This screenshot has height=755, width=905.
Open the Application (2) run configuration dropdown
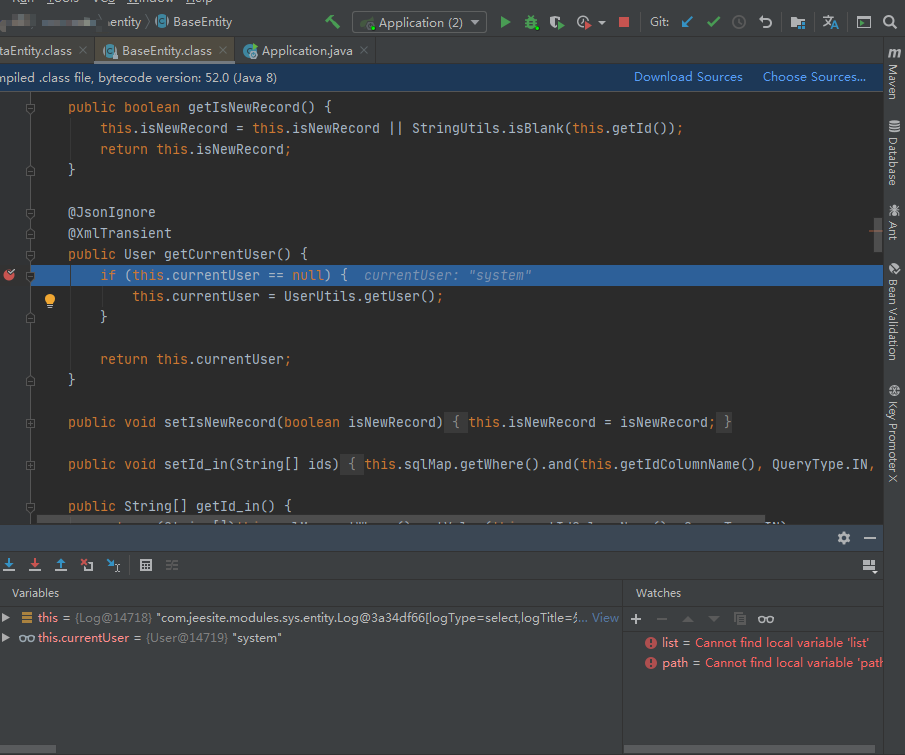pyautogui.click(x=420, y=22)
